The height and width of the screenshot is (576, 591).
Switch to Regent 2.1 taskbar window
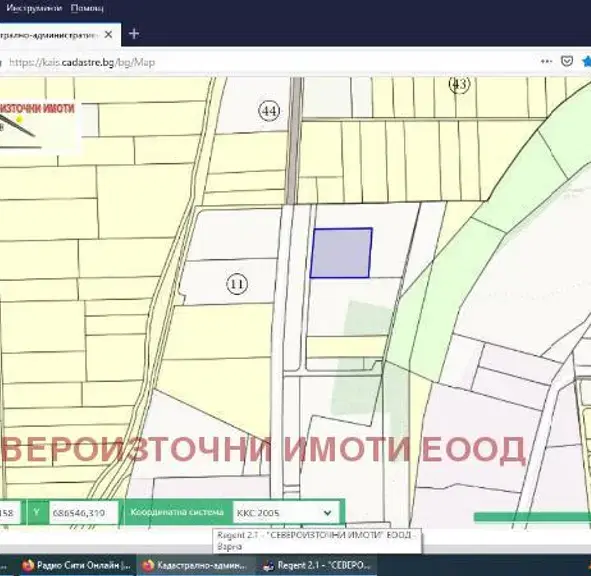317,565
